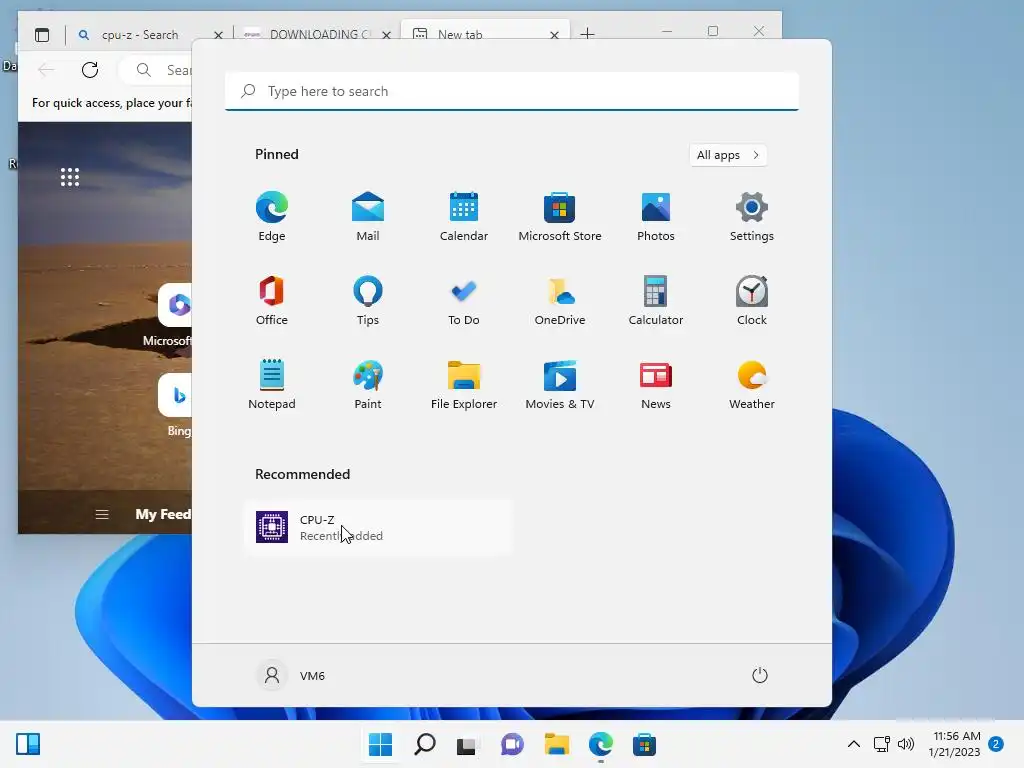Select My Feed on Edge new tab

pos(163,514)
